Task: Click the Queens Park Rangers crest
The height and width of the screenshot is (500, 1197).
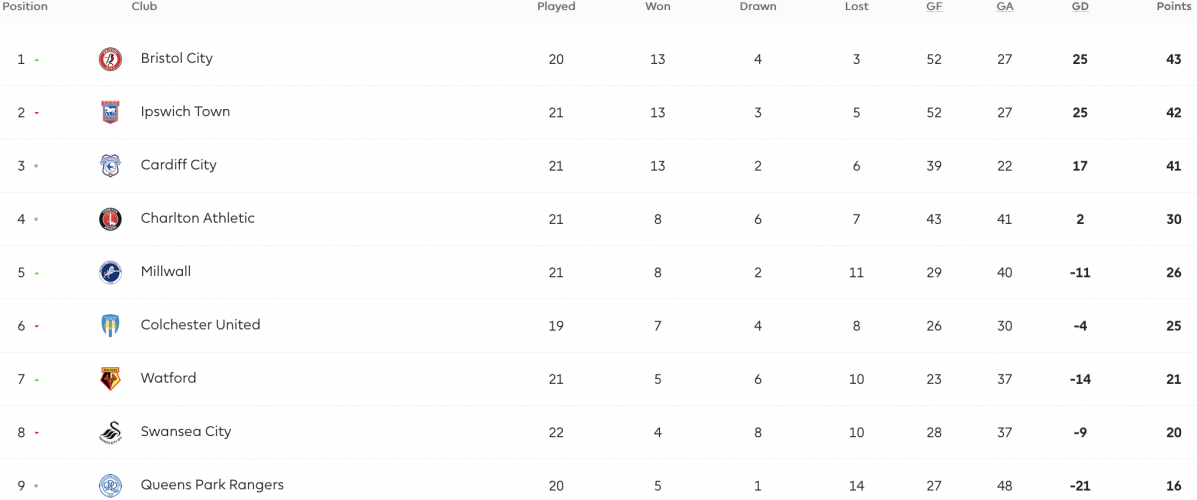Action: 111,485
